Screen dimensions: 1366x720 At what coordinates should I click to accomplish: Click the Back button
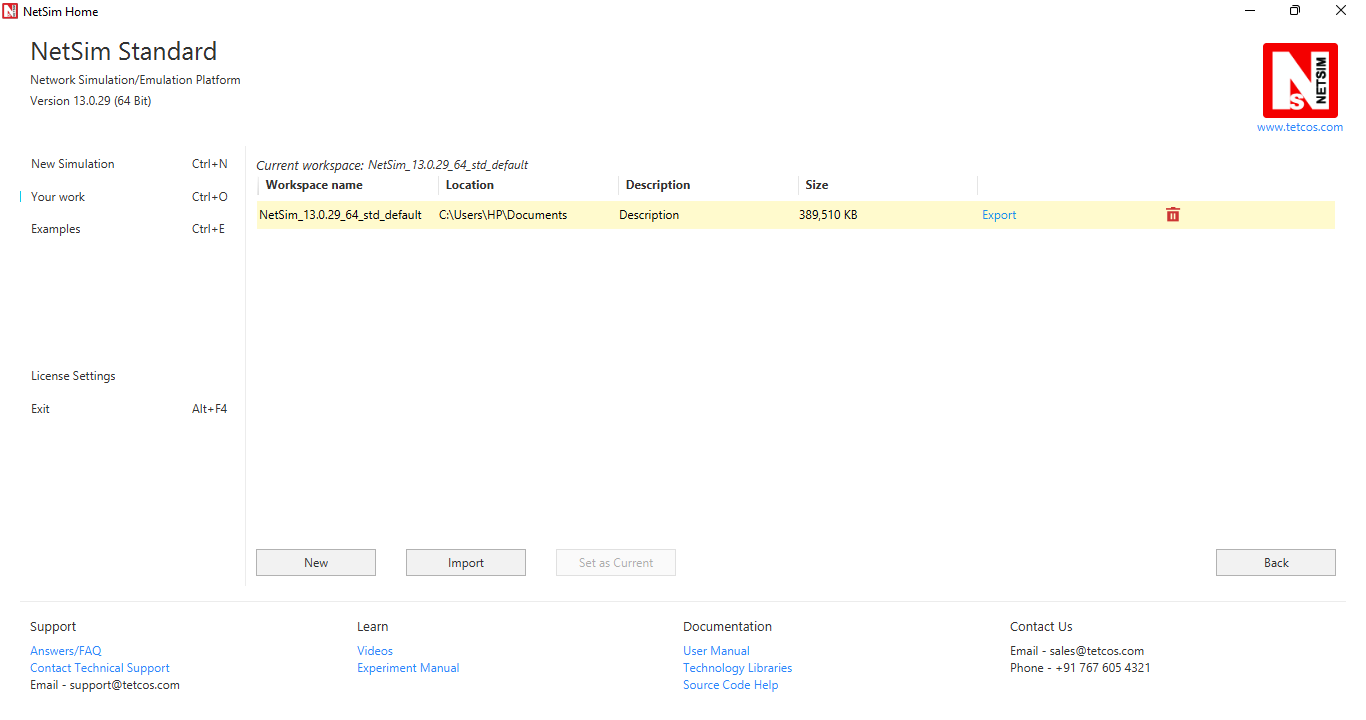coord(1276,563)
